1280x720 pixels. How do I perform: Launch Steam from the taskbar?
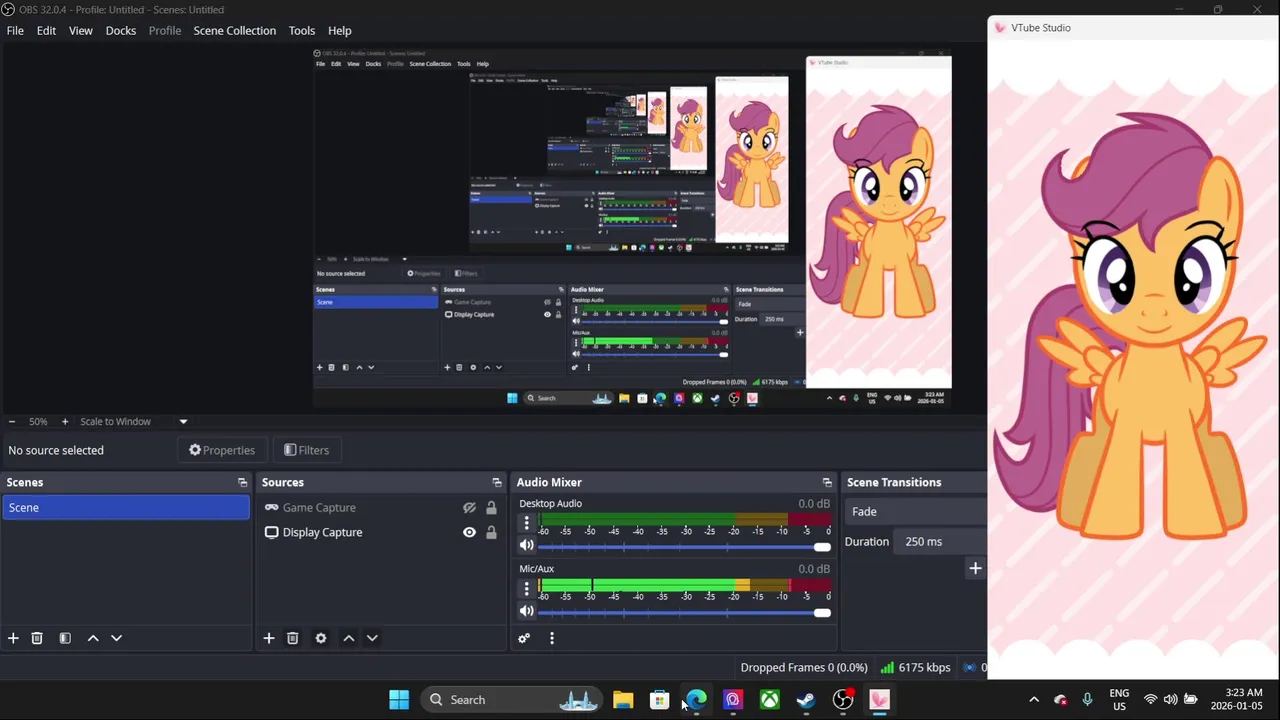806,700
